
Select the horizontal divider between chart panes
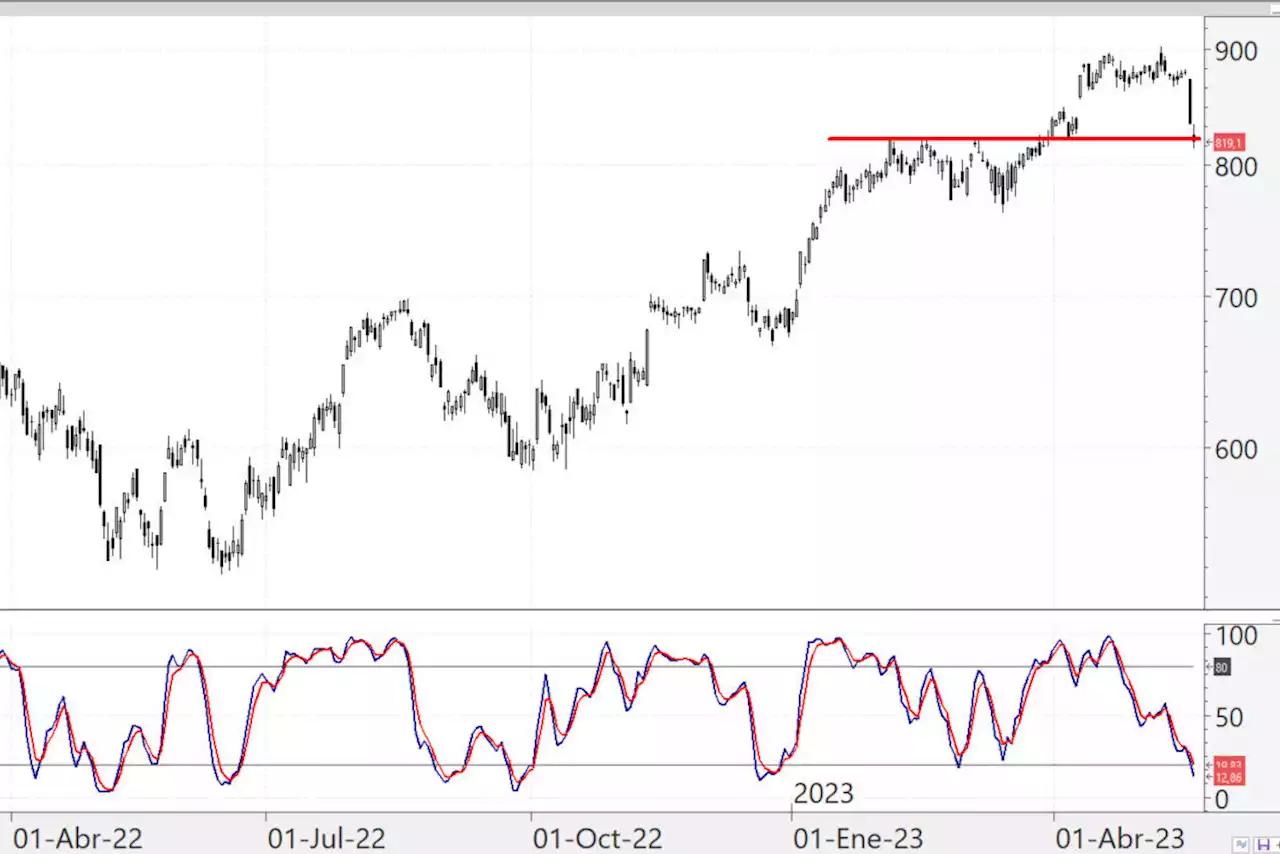640,609
